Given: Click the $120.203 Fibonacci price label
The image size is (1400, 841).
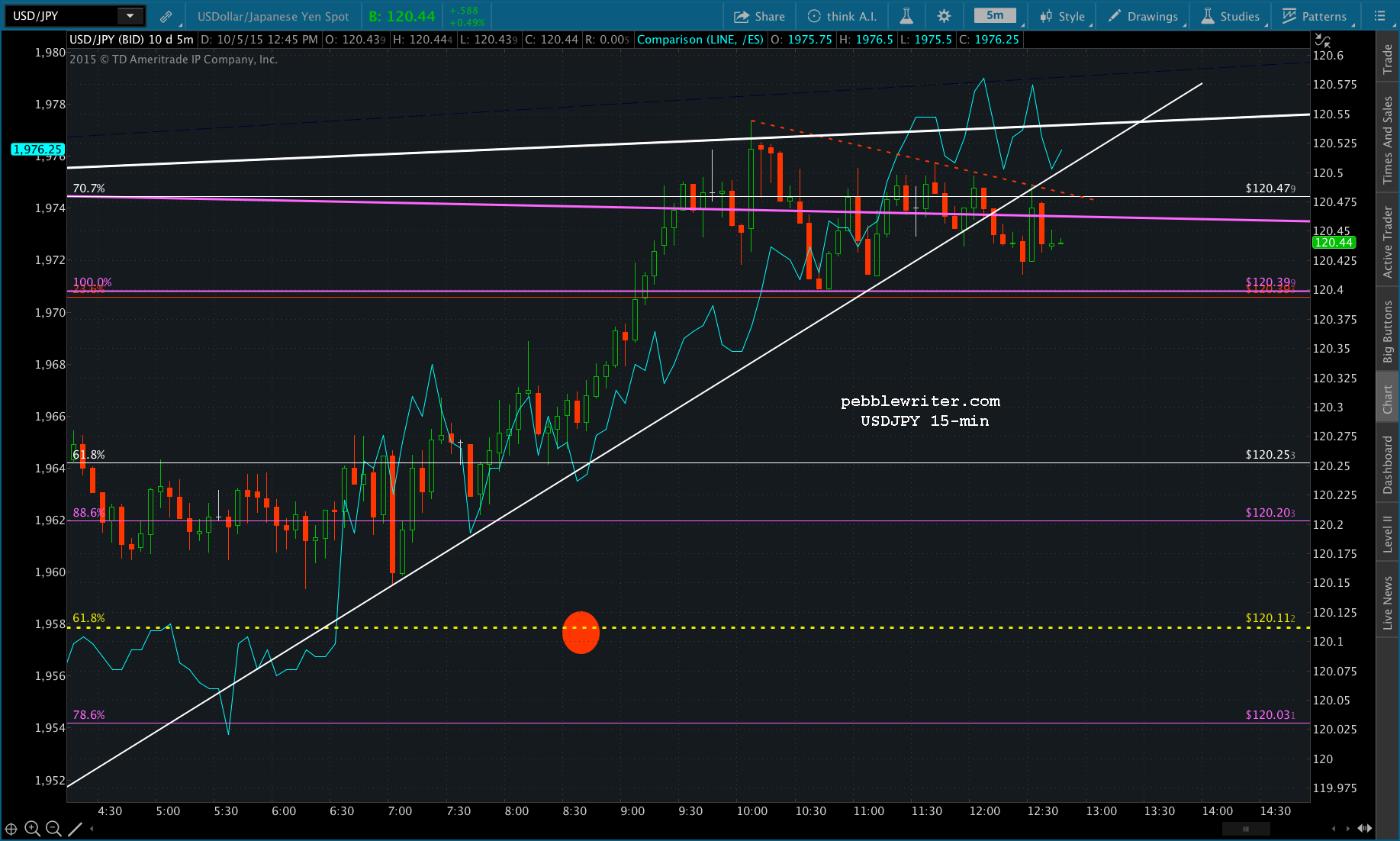Looking at the screenshot, I should coord(1270,513).
